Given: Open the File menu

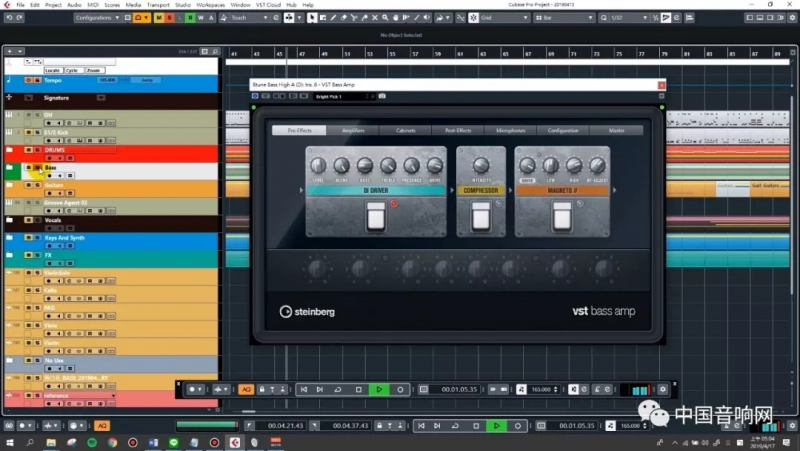Looking at the screenshot, I should coord(20,5).
